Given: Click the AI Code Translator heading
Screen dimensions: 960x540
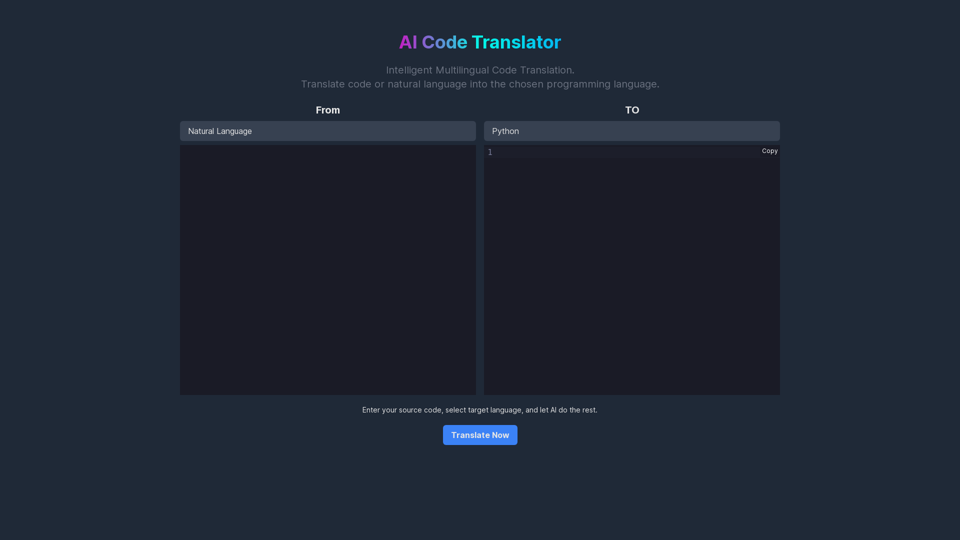Looking at the screenshot, I should pos(480,42).
